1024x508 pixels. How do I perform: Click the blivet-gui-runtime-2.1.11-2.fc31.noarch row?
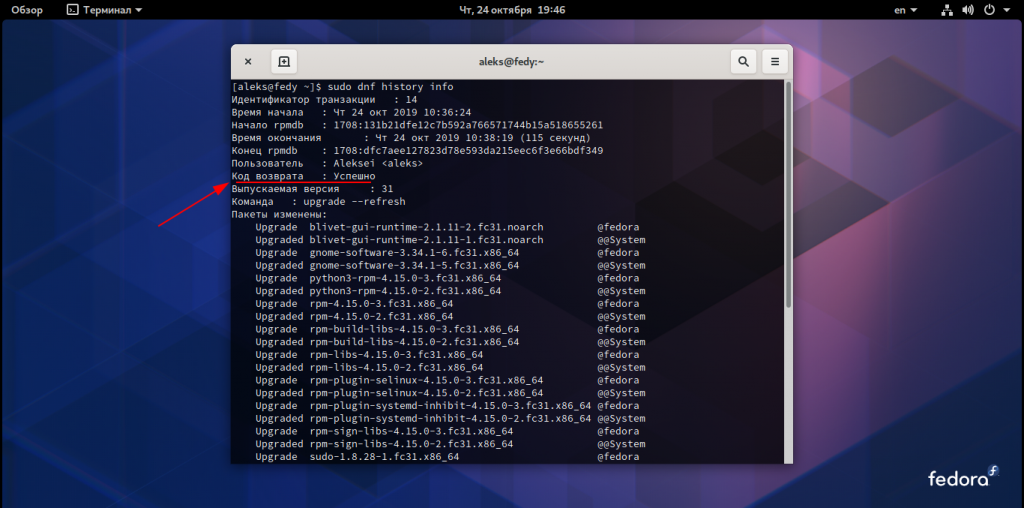click(447, 227)
